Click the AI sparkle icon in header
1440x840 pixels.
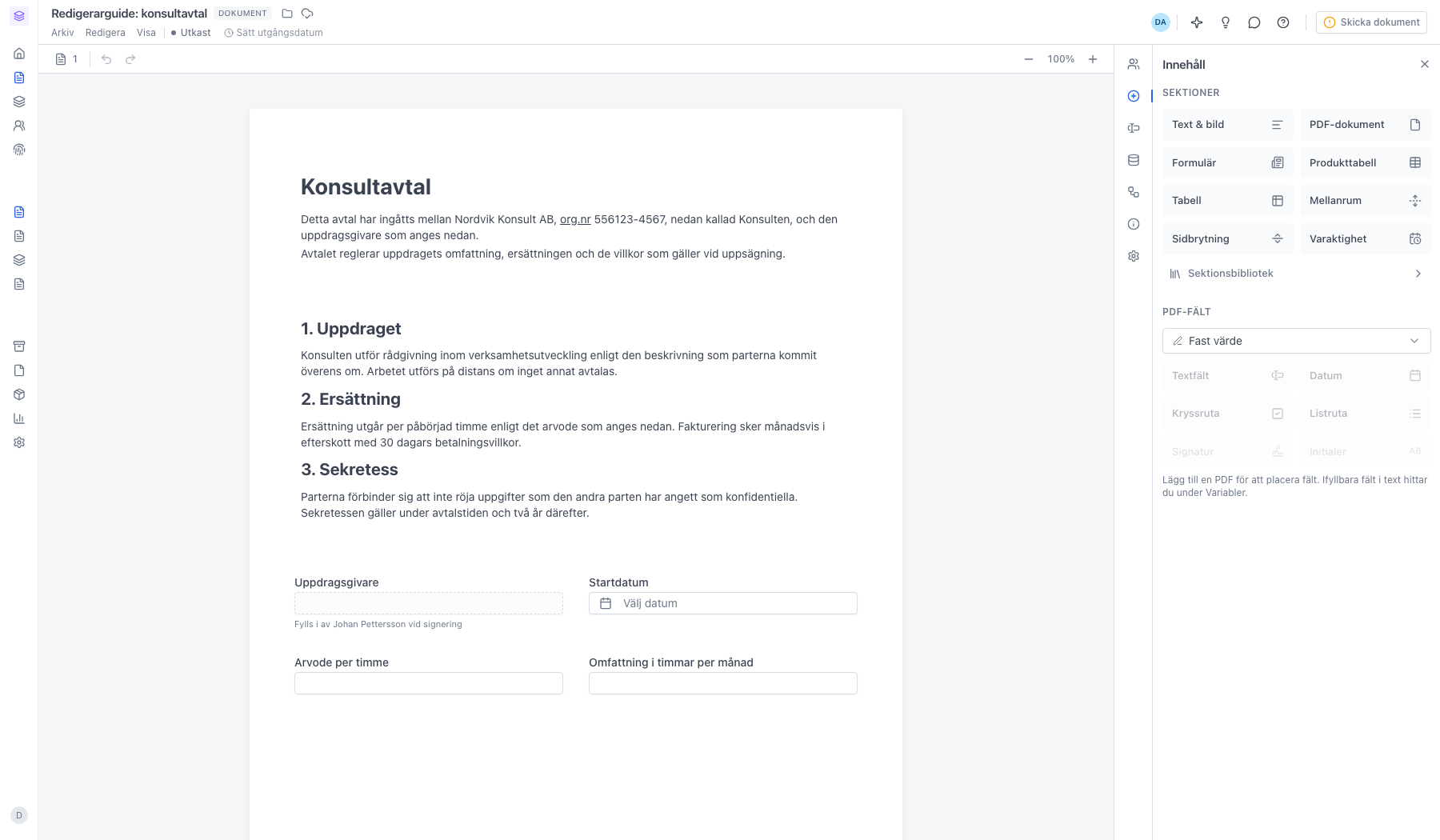(x=1197, y=22)
